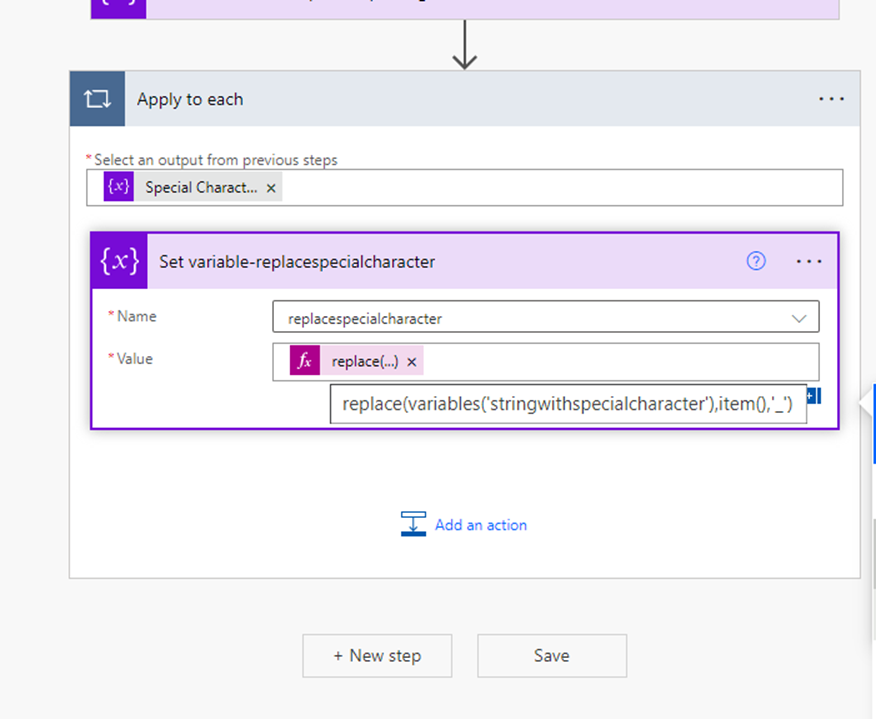Click the Set variable action's curly-brace icon
The image size is (876, 719).
[x=120, y=261]
